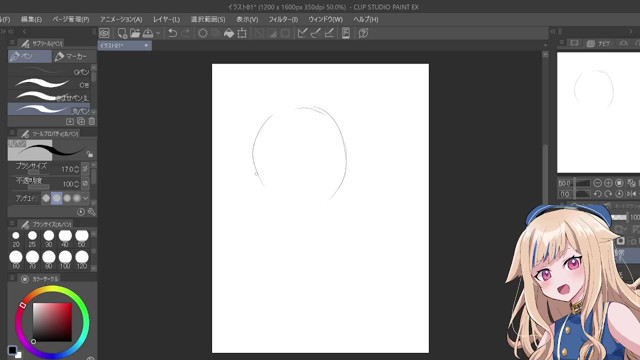Select anti-aliasing Strong option
Viewport: 640px width, 360px height.
point(77,198)
